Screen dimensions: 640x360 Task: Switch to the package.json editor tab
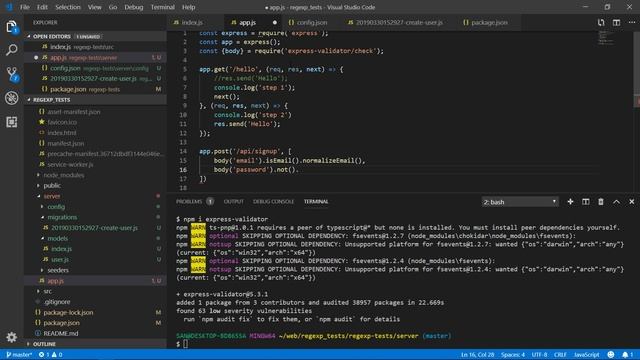click(x=489, y=23)
